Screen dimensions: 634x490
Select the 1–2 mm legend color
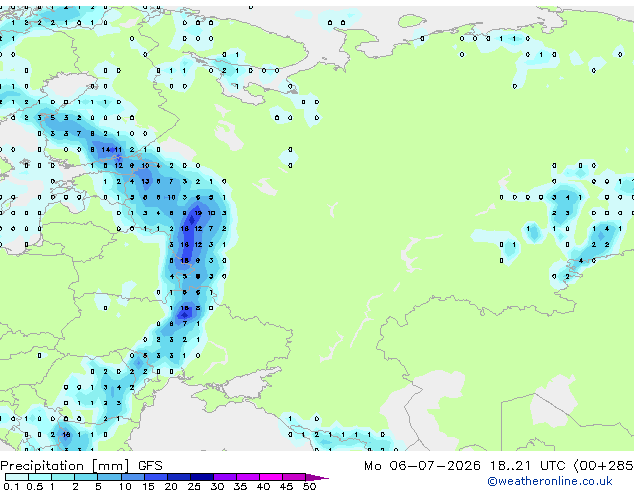(63, 477)
